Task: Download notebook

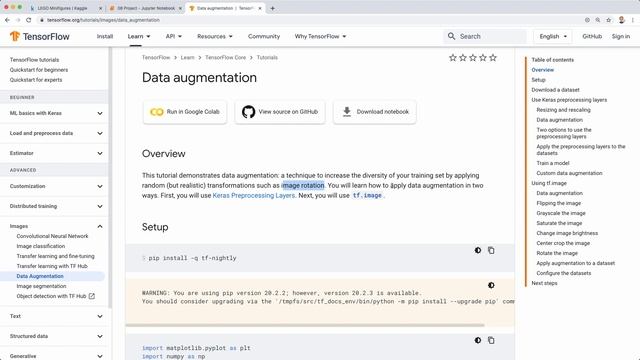Action: coord(375,112)
